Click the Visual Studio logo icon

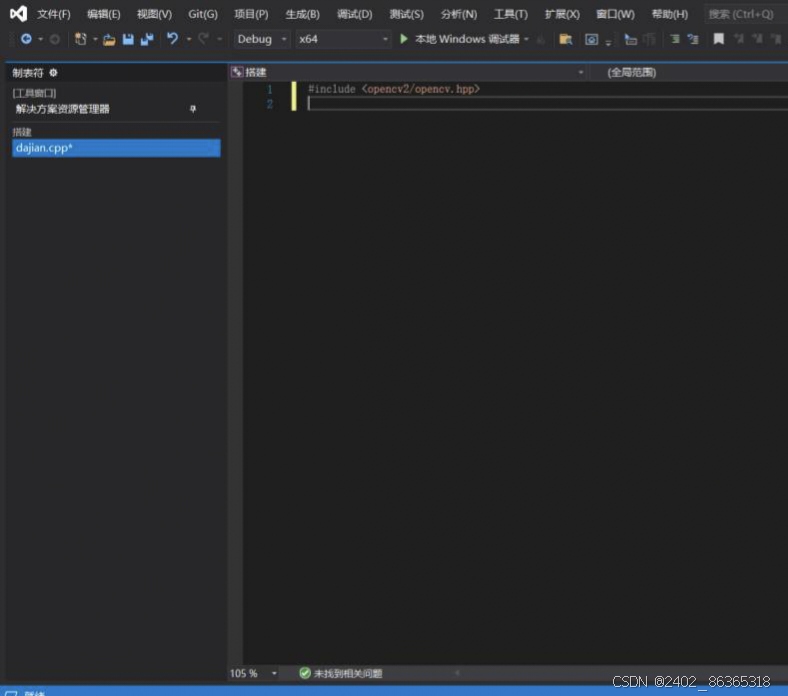coord(19,14)
